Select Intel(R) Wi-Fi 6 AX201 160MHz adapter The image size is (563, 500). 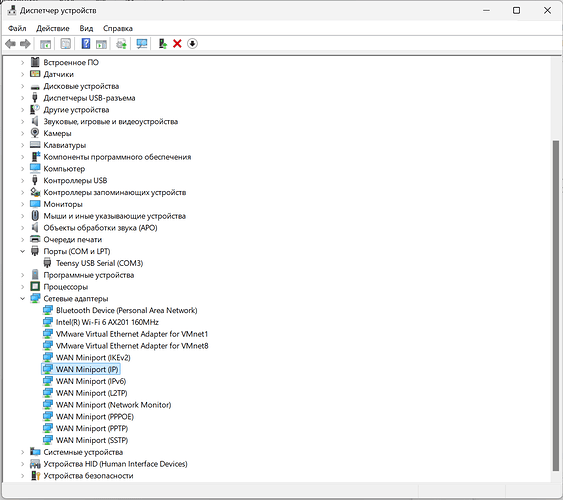(107, 322)
